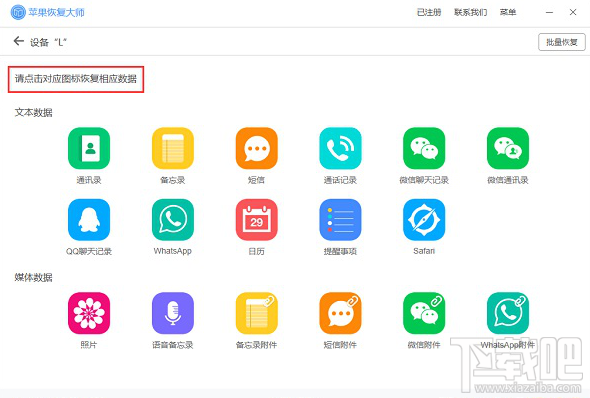Click the WhatsApp recovery icon

pos(173,220)
